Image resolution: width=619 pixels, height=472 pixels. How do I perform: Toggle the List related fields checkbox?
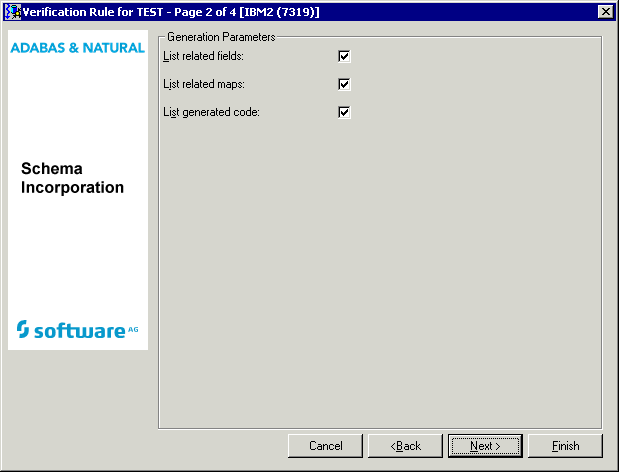[x=344, y=56]
